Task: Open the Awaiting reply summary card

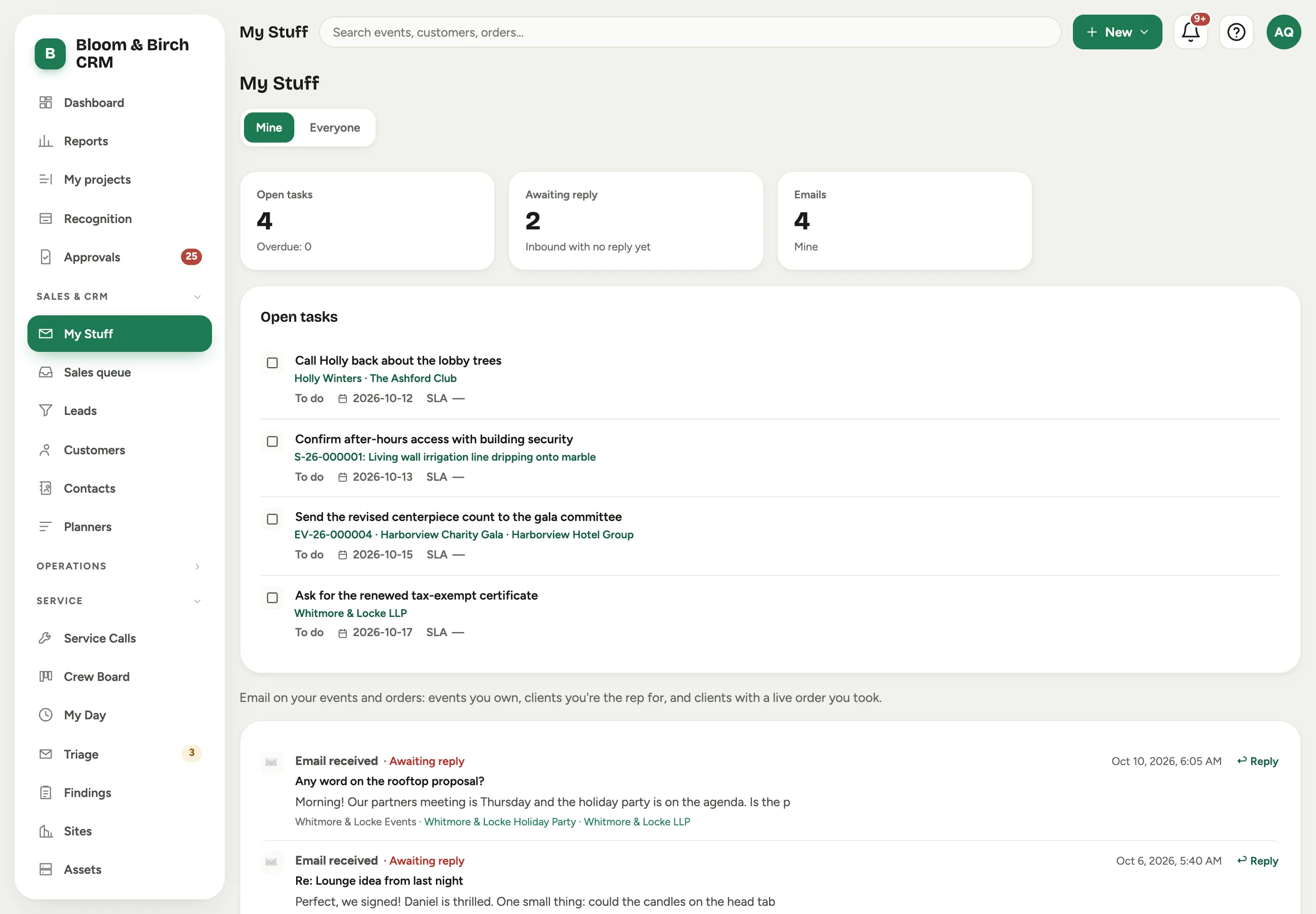Action: tap(636, 220)
